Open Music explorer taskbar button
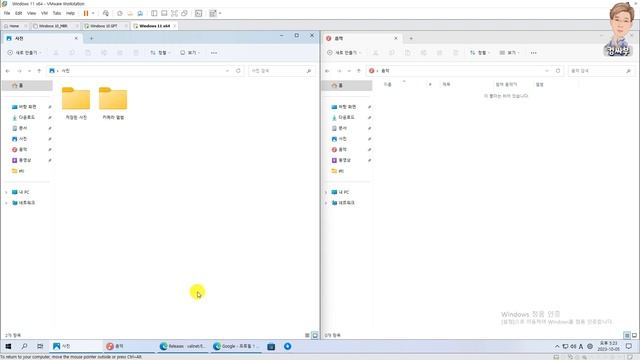This screenshot has width=640, height=360. click(x=128, y=346)
